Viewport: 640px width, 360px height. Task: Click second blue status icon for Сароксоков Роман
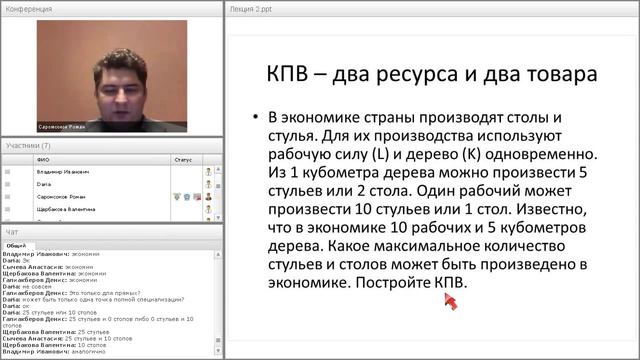pos(187,197)
